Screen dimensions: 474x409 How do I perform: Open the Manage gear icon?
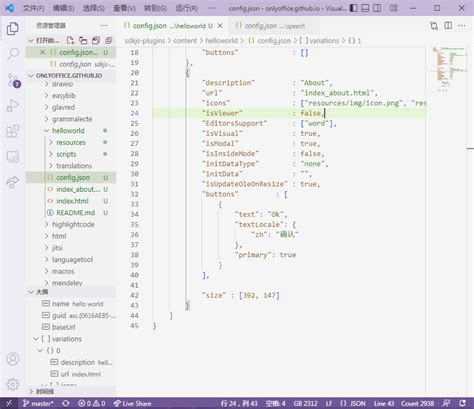13,384
